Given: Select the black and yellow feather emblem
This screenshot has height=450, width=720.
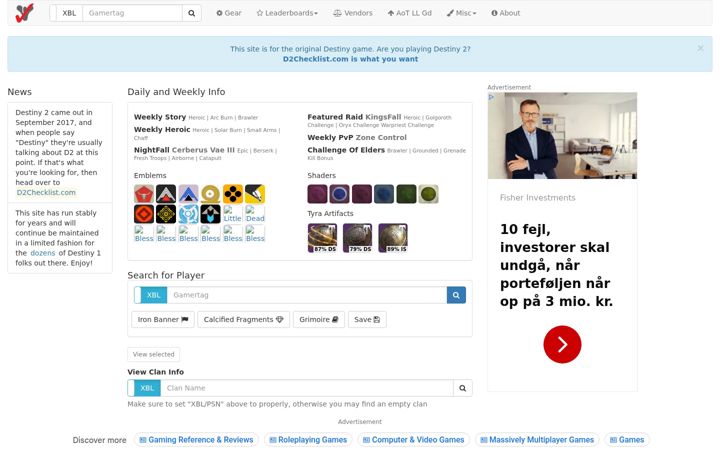Looking at the screenshot, I should click(255, 194).
